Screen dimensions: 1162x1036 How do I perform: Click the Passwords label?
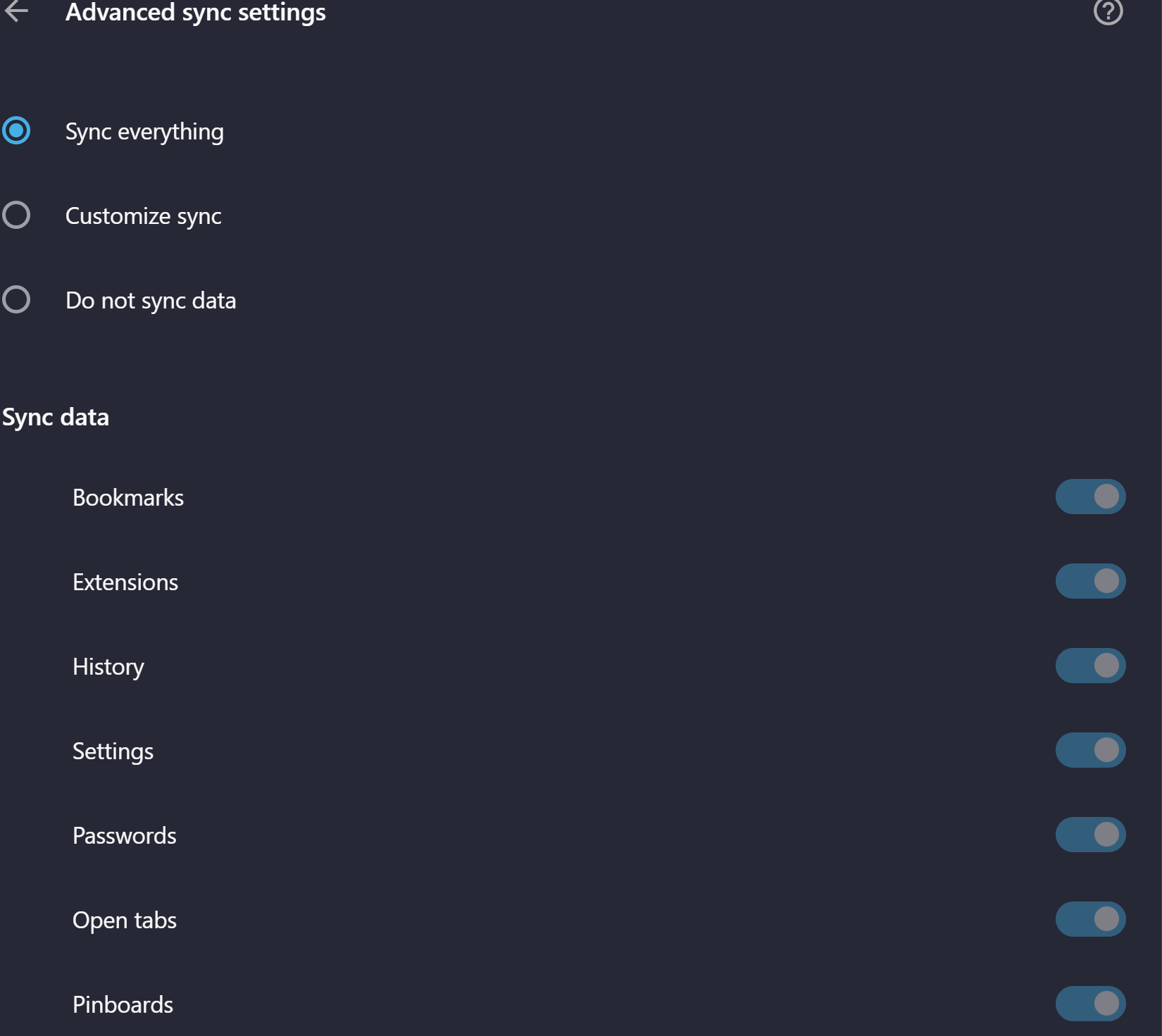tap(125, 836)
